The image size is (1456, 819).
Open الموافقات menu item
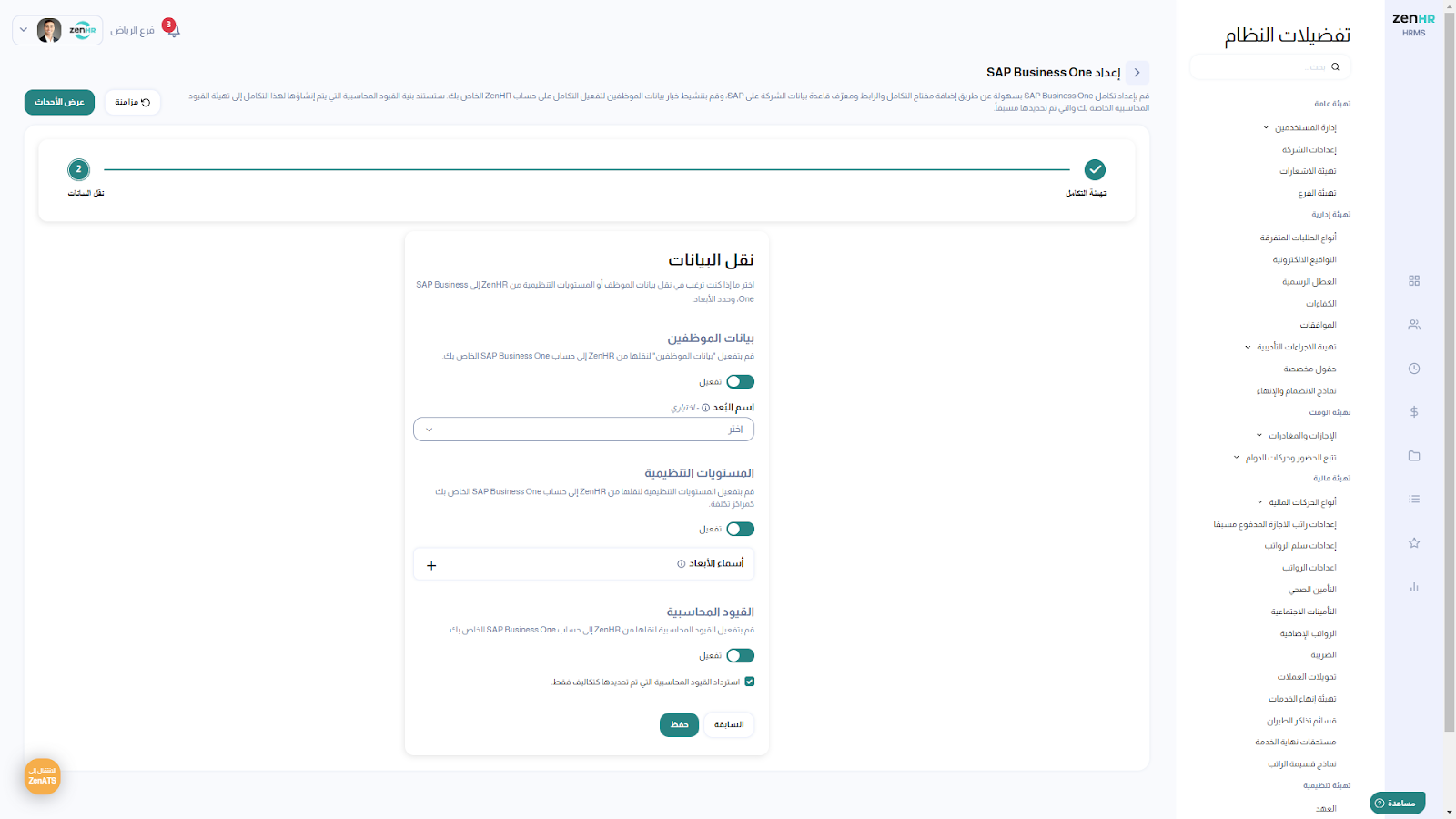pyautogui.click(x=1319, y=325)
